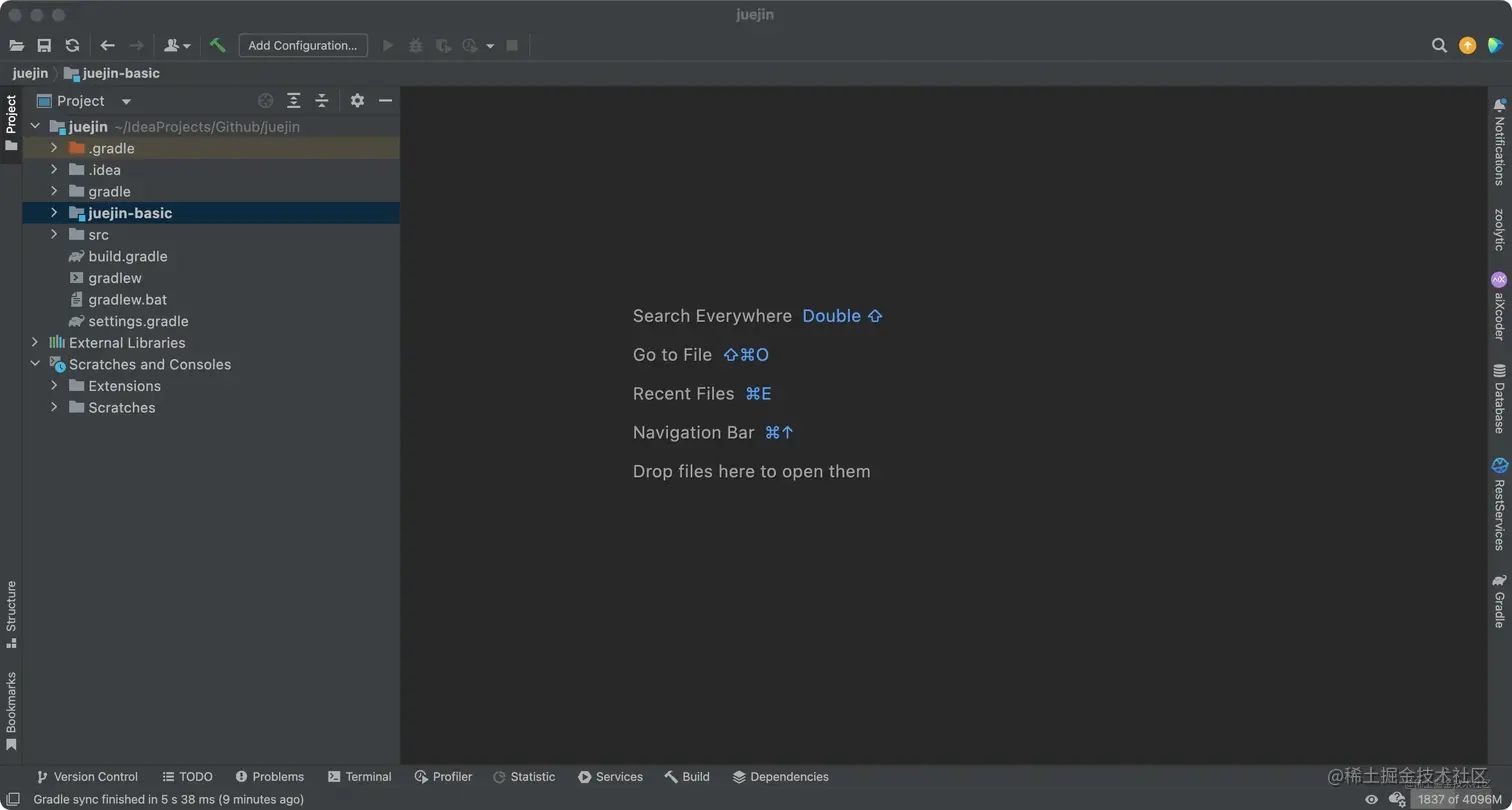This screenshot has height=810, width=1512.
Task: Collapse the juejin root project node
Action: pos(35,127)
